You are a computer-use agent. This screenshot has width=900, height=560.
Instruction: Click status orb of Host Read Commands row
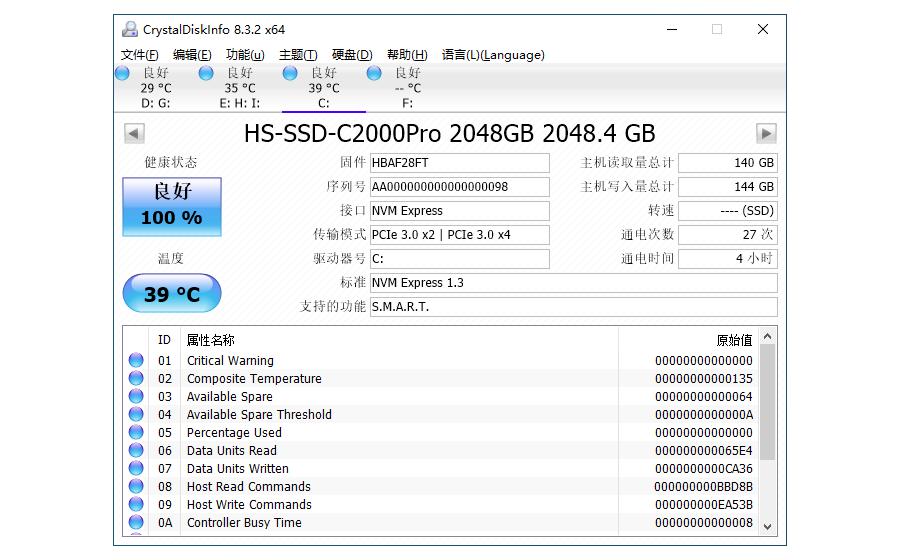[x=136, y=486]
